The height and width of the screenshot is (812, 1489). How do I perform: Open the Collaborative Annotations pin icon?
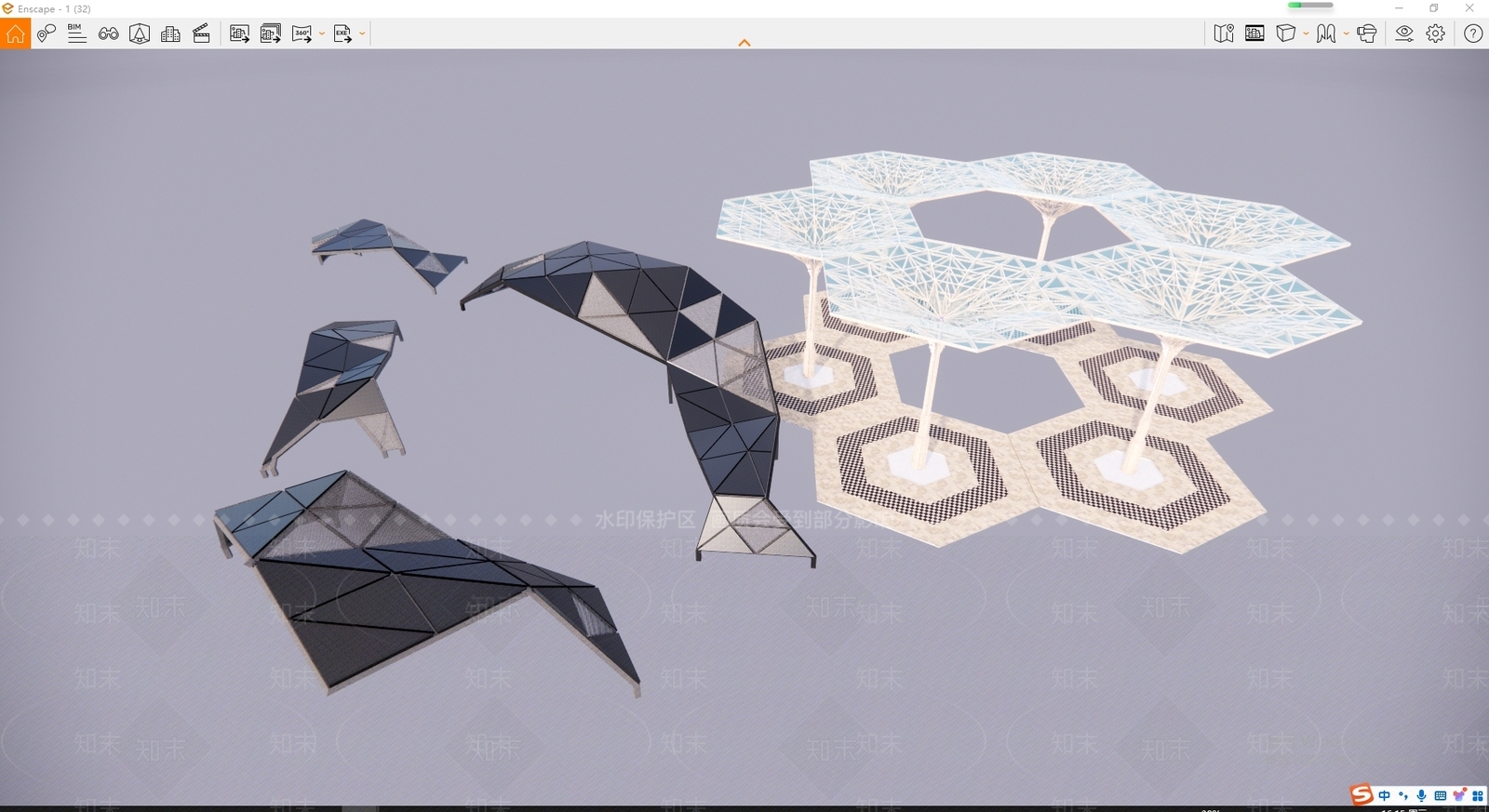click(46, 34)
